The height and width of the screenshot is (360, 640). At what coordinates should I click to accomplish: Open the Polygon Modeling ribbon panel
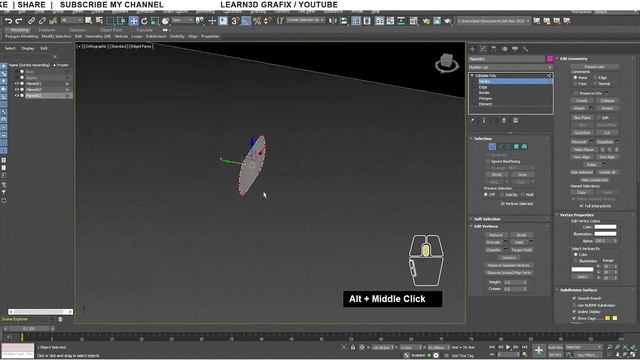(22, 36)
